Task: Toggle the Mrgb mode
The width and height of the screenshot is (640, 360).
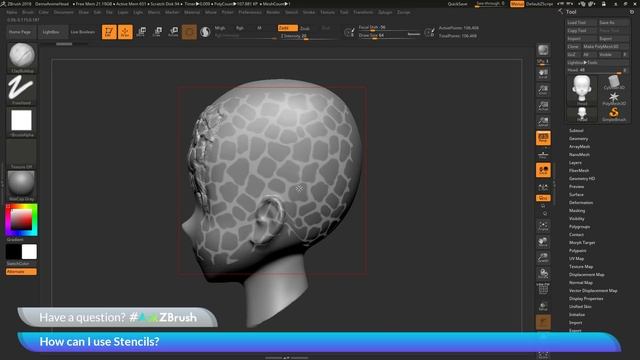Action: [220, 28]
